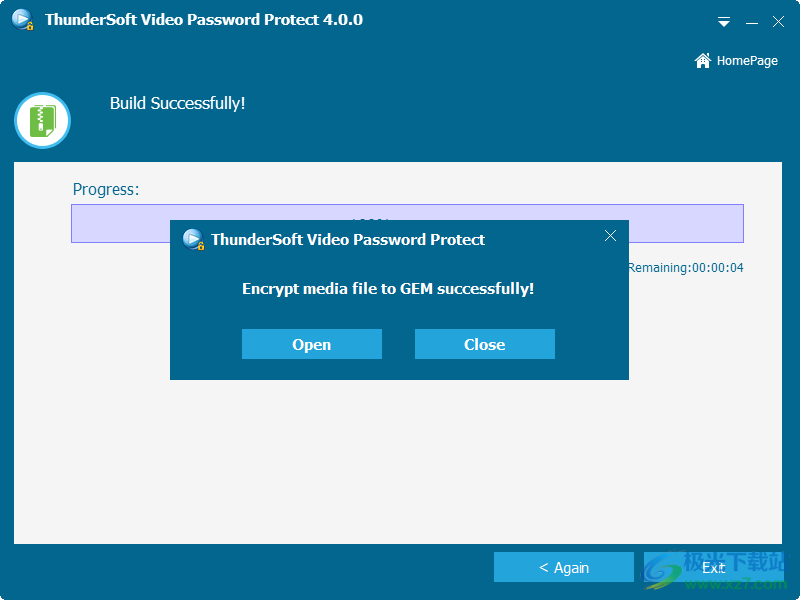Open the title bar dropdown menu arrow
The image size is (800, 600).
click(x=723, y=22)
